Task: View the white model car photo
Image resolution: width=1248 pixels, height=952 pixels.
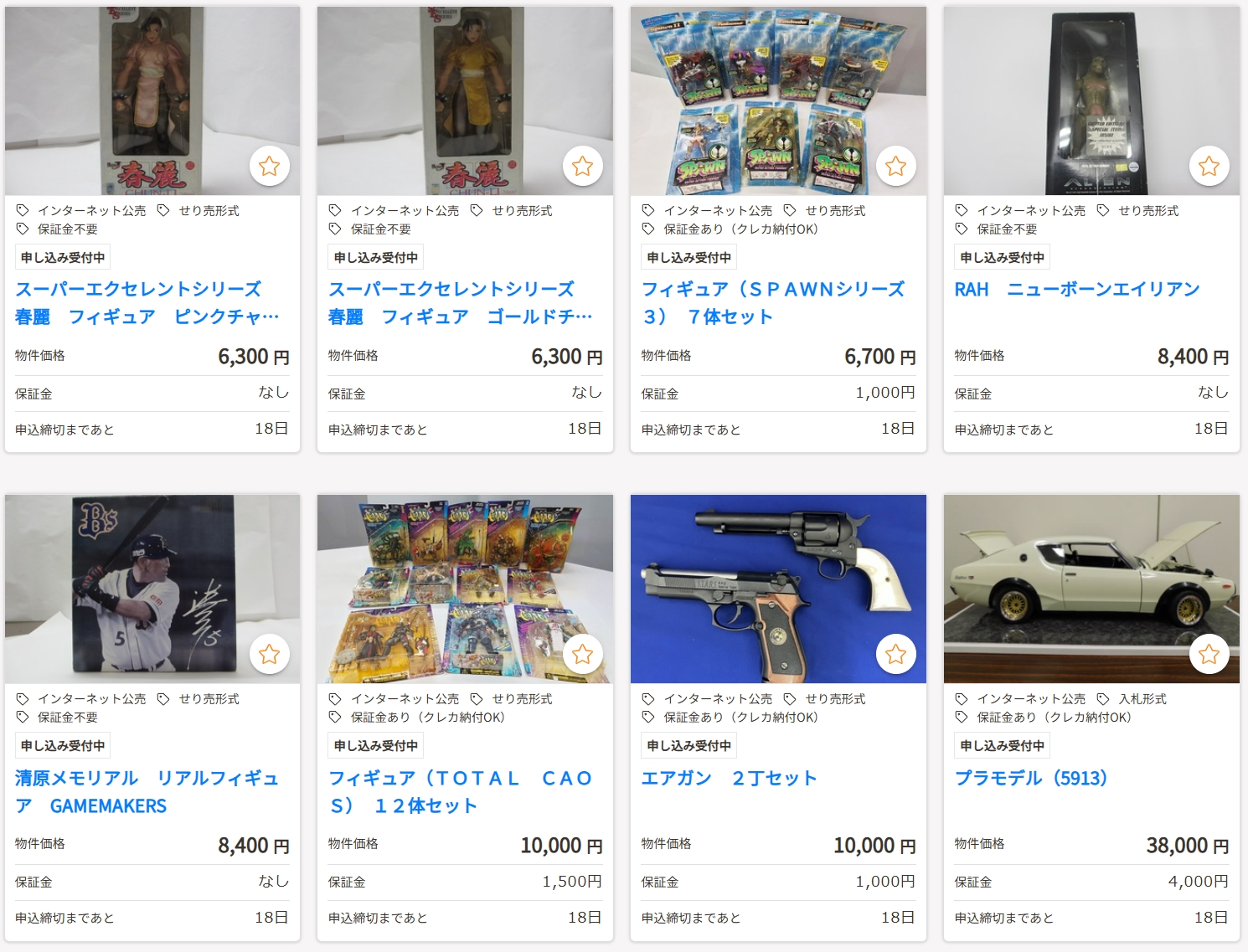Action: click(x=1091, y=589)
